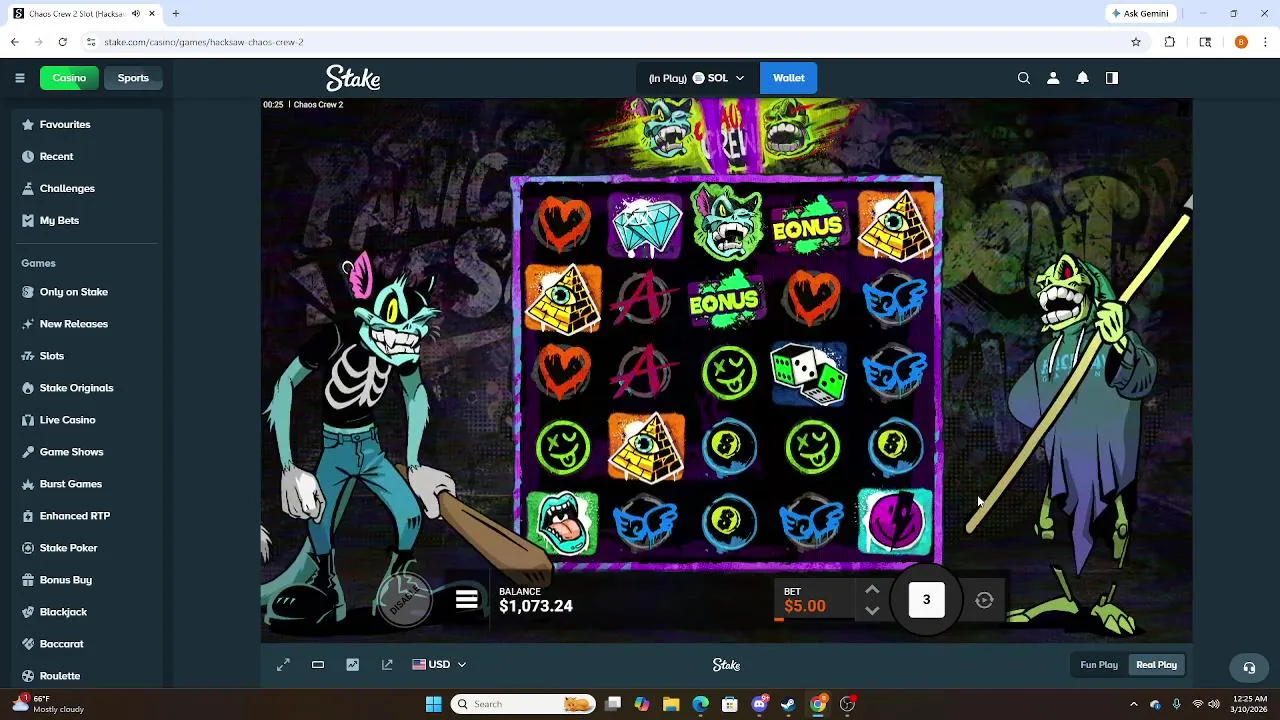Switch to theatre mode view

[318, 665]
